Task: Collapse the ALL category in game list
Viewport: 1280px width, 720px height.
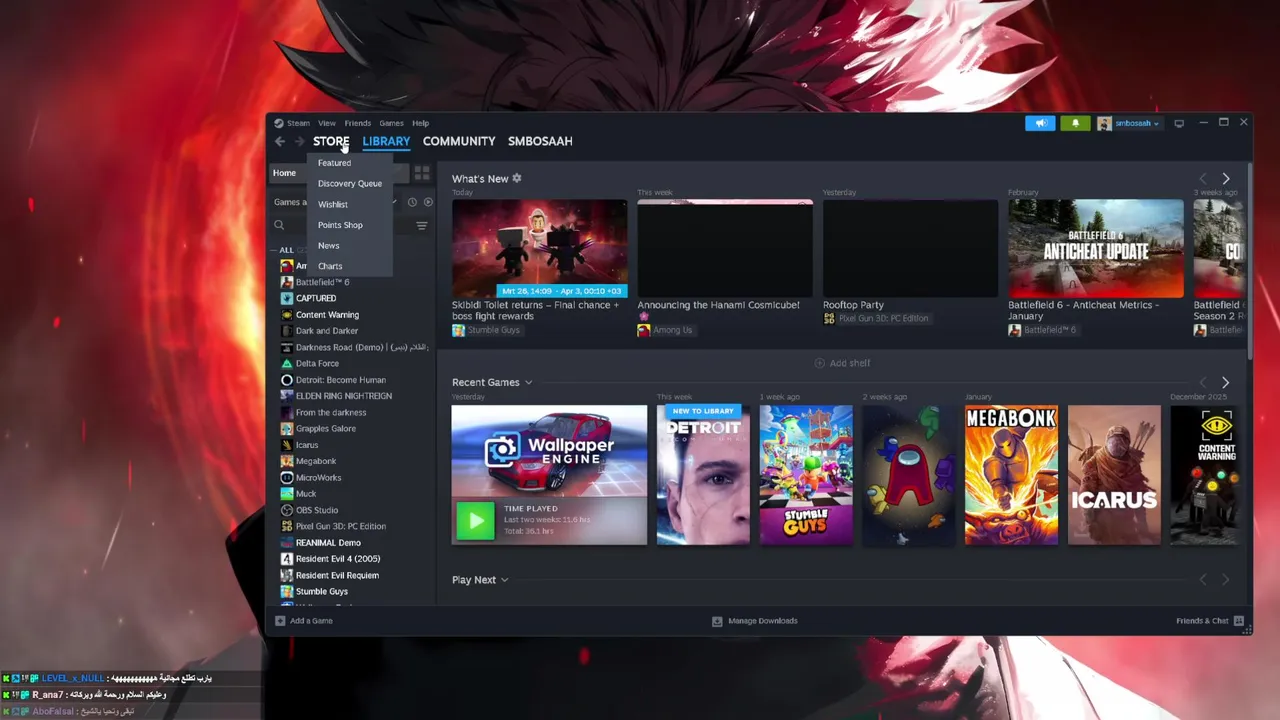Action: (272, 250)
